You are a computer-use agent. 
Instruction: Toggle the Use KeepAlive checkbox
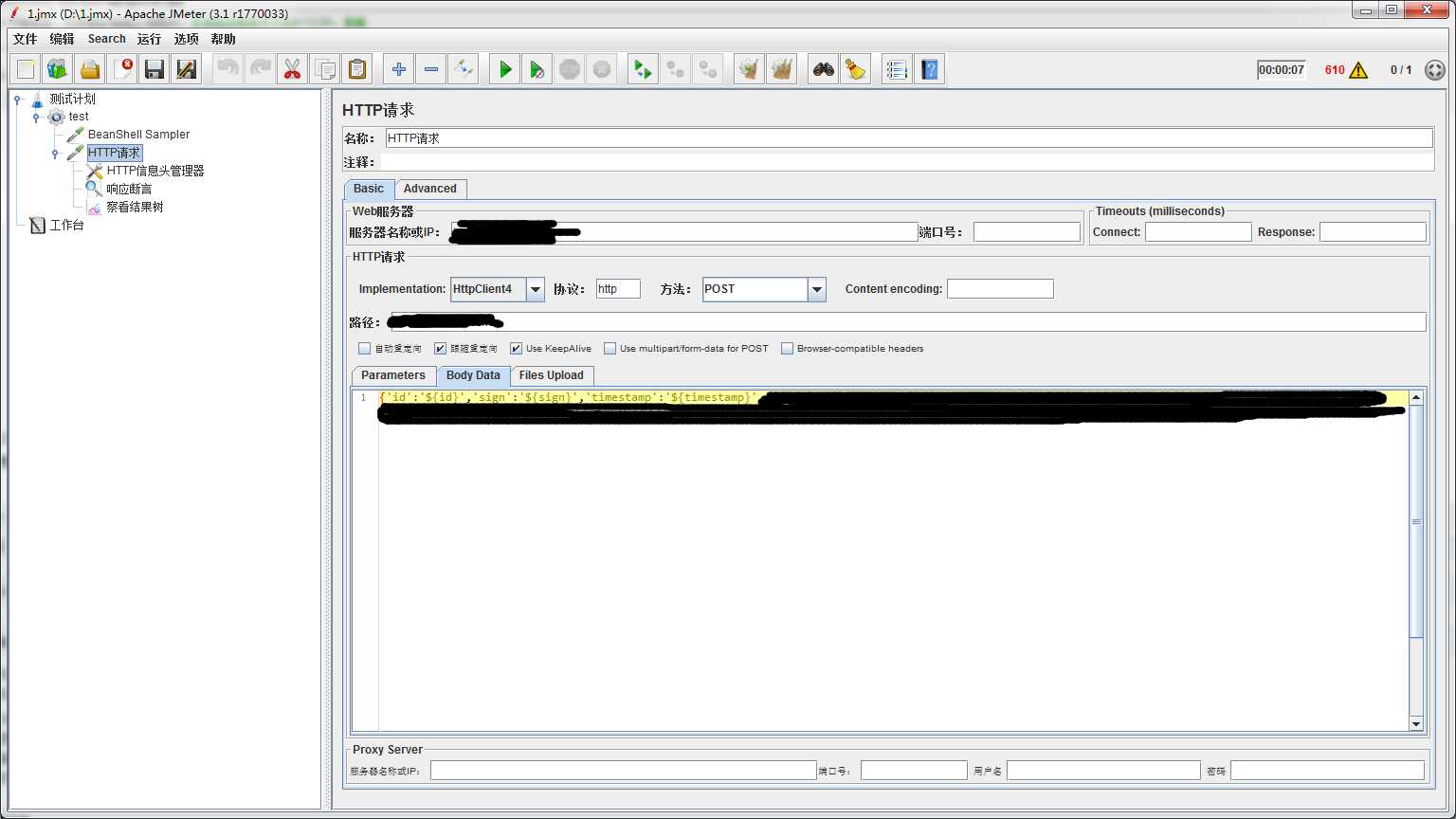point(516,349)
